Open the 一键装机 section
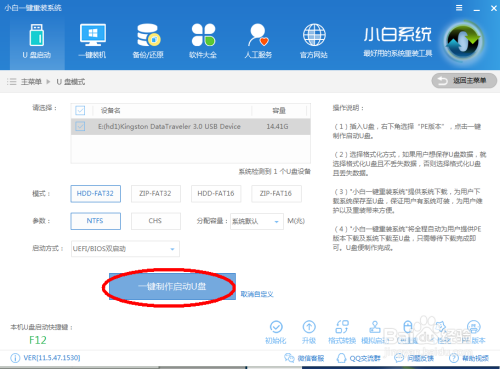This screenshot has height=369, width=500. coord(92,42)
